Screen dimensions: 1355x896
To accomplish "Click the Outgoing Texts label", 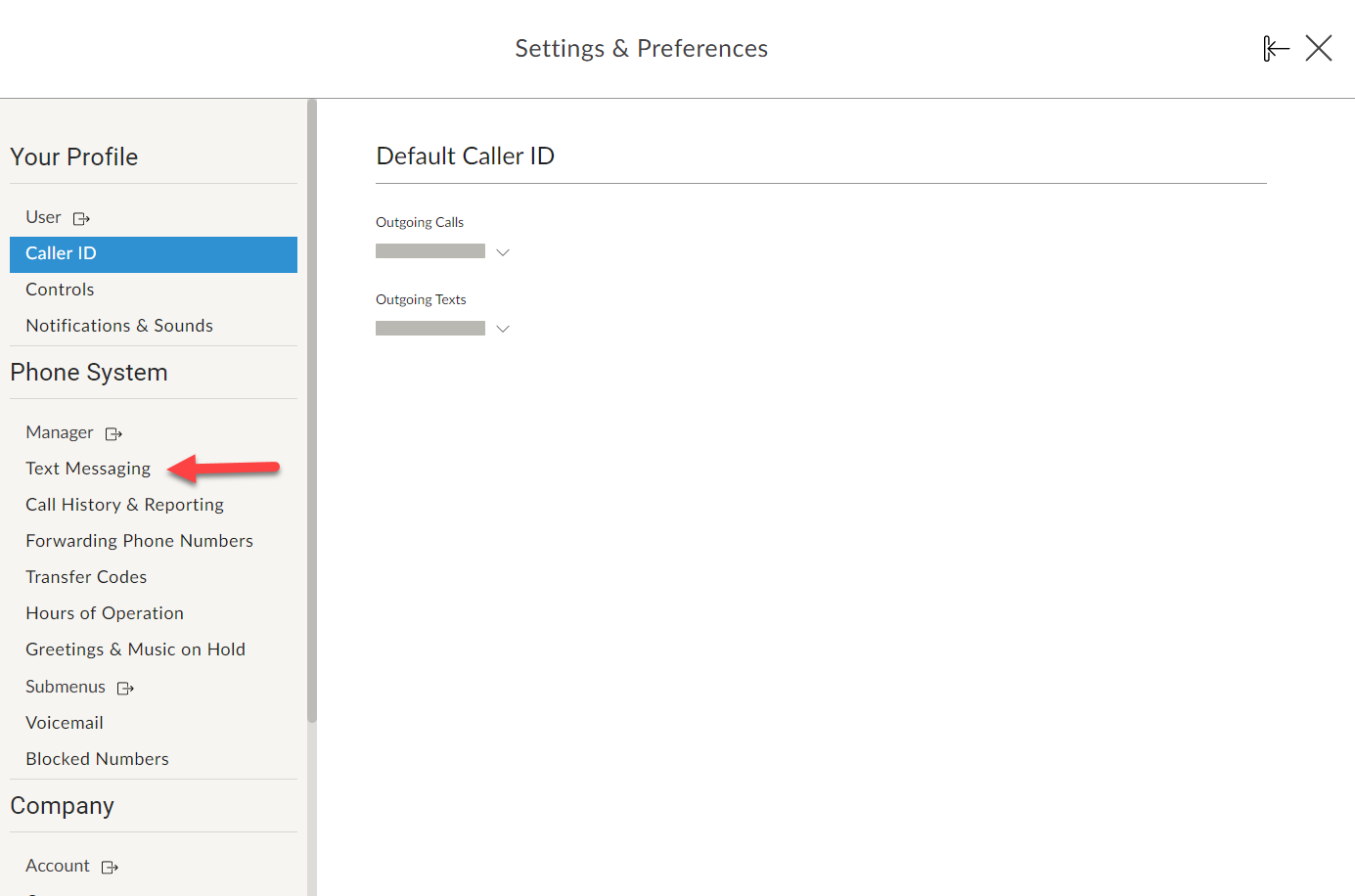I will click(x=421, y=299).
